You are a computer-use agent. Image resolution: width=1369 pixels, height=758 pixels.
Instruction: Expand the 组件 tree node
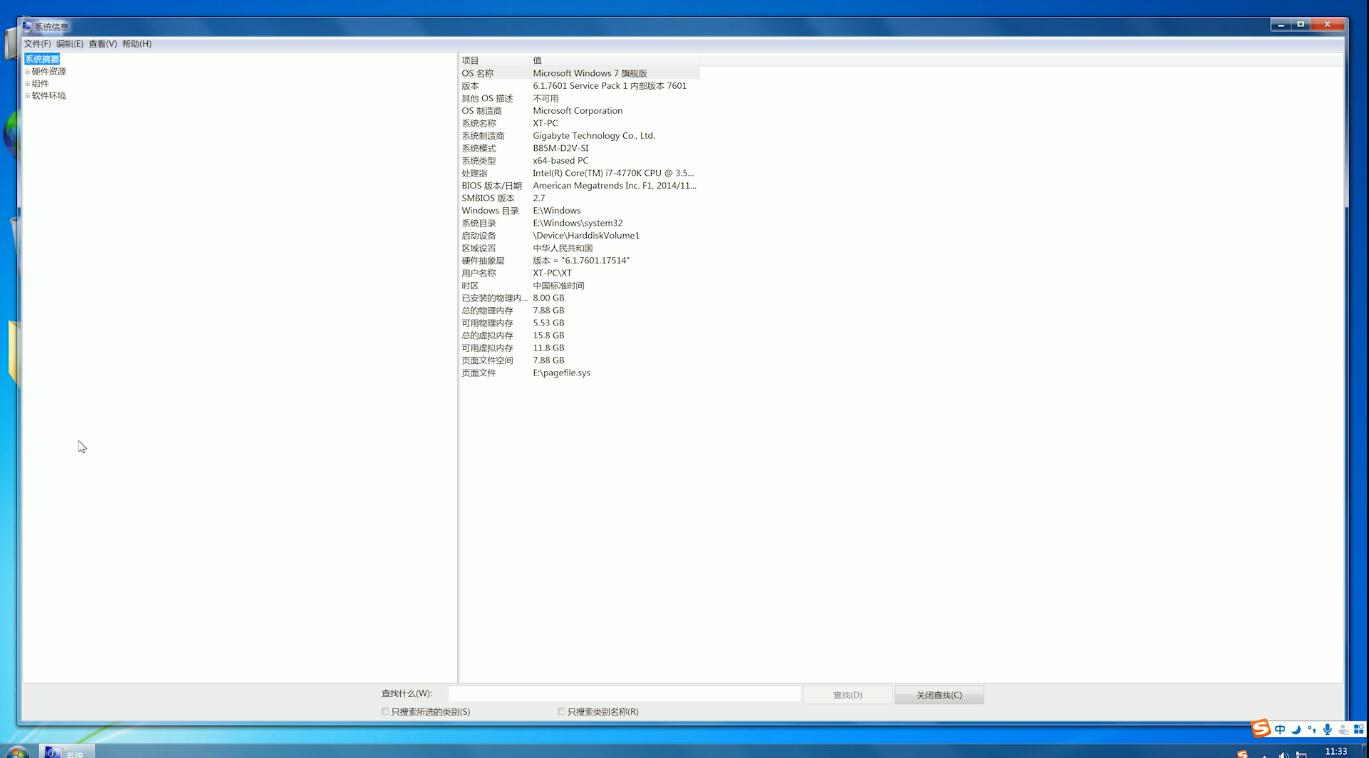coord(28,84)
